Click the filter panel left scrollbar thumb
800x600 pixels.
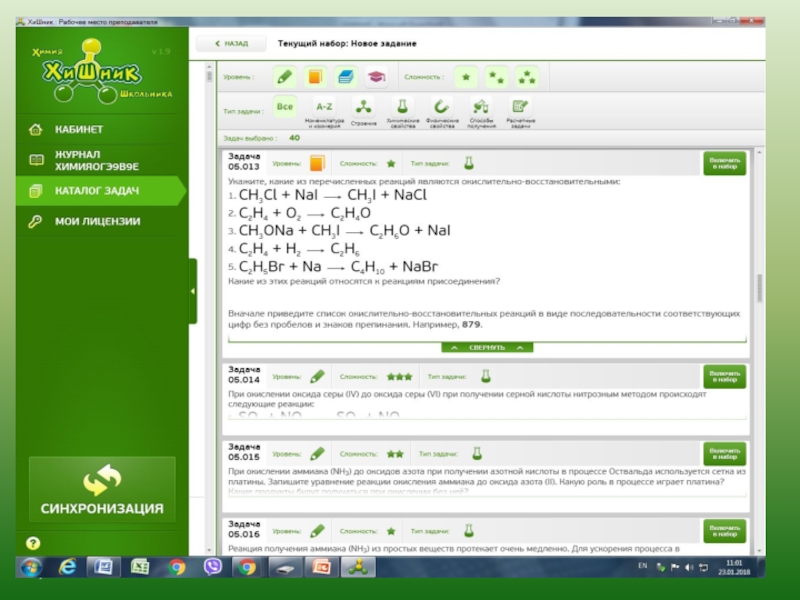[209, 76]
